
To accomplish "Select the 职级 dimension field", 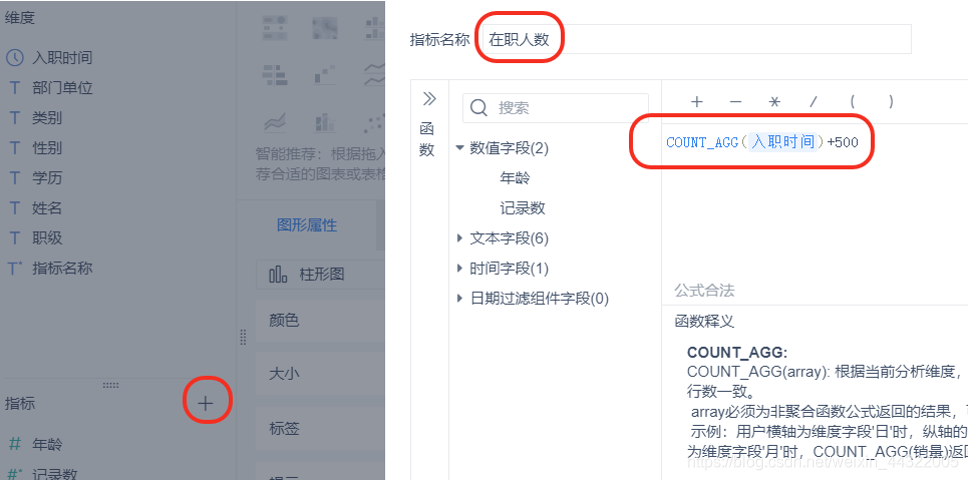I will 47,238.
